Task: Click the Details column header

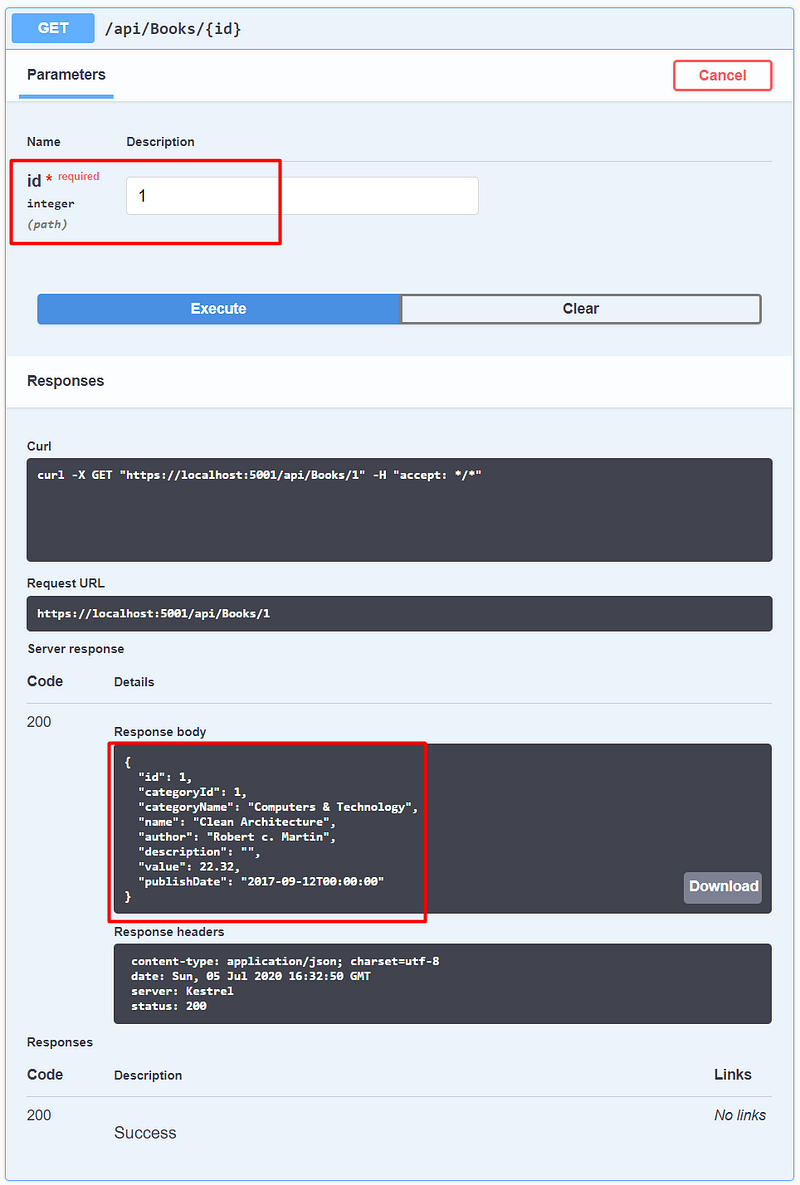Action: click(134, 682)
